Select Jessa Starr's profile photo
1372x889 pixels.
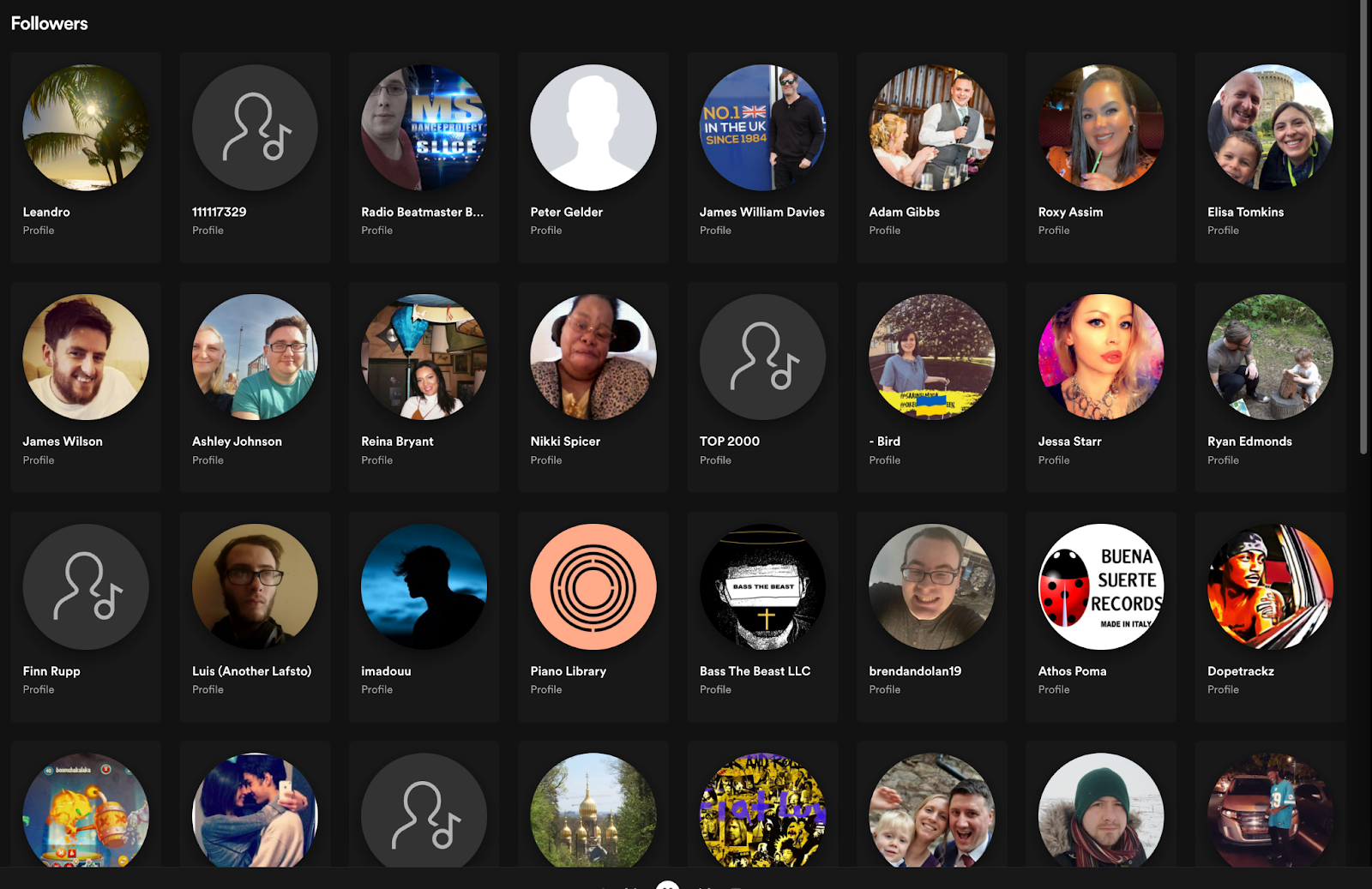pos(1101,357)
